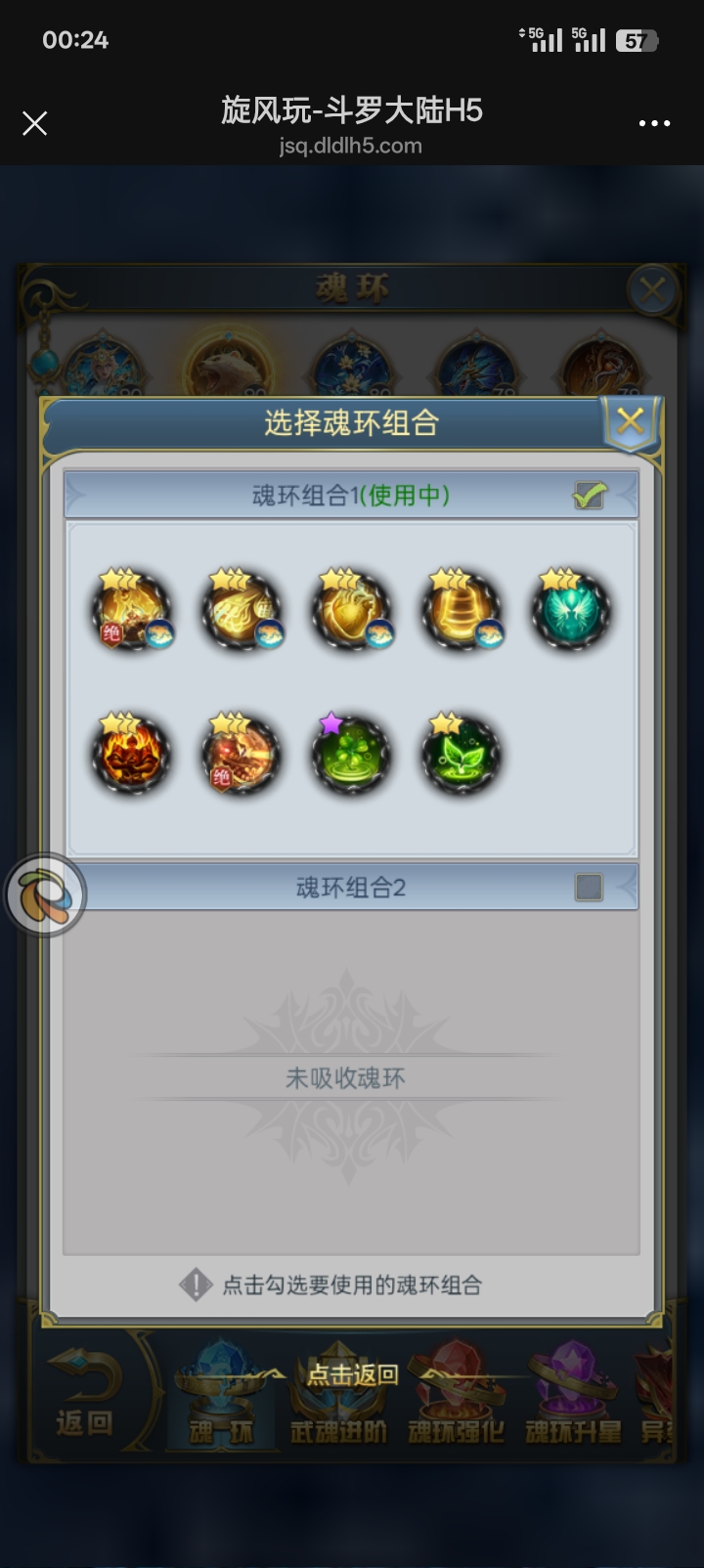The image size is (704, 1568).
Task: Close the 选择魂环组合 dialog
Action: [631, 422]
